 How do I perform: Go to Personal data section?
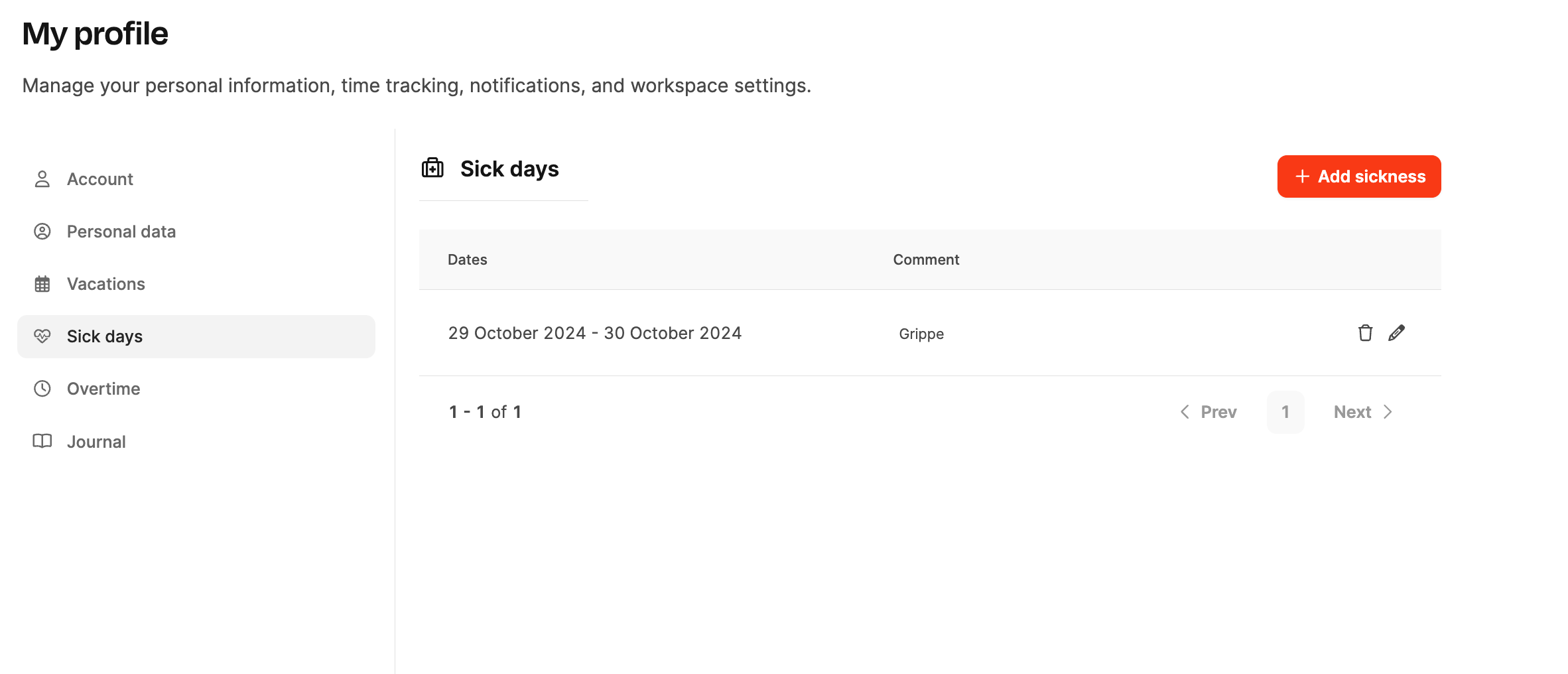(x=121, y=232)
